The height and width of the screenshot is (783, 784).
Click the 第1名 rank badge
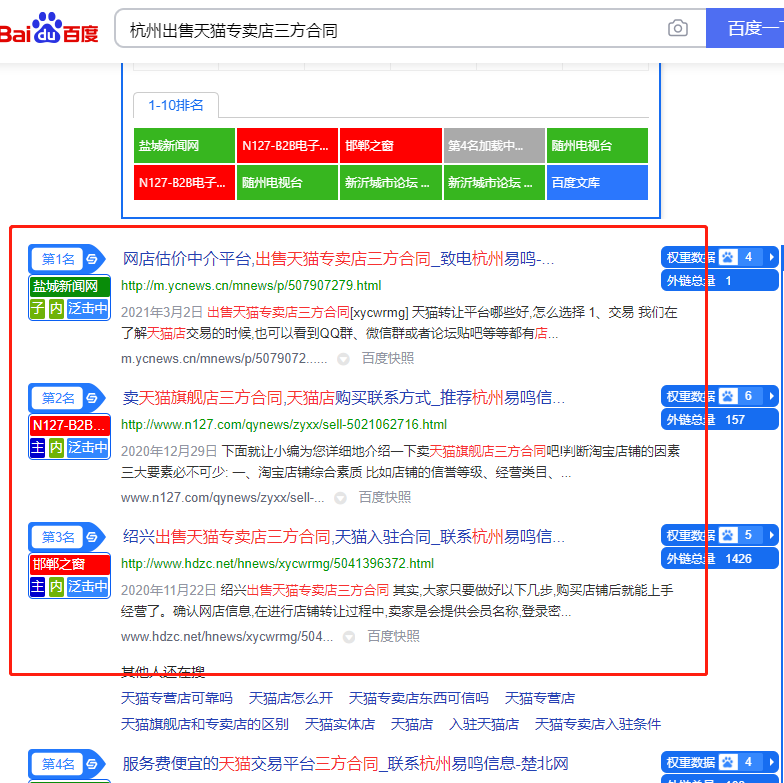point(58,259)
